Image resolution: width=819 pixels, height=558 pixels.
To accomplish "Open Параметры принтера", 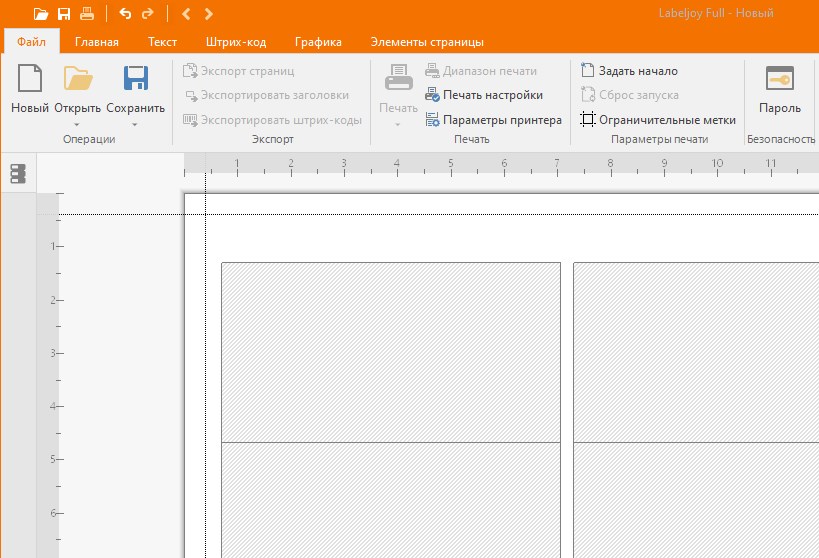I will tap(494, 120).
